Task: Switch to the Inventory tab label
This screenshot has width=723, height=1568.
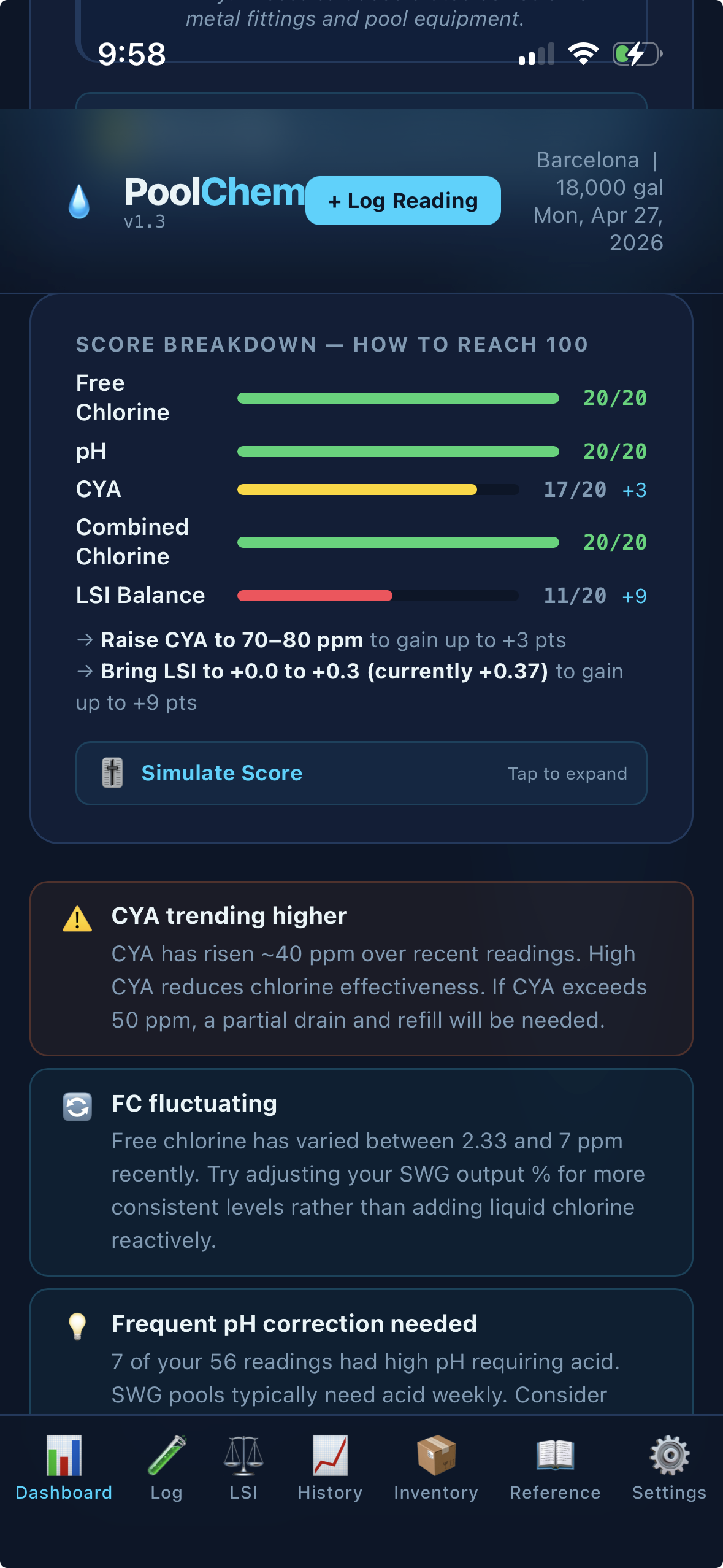Action: pos(436,1493)
